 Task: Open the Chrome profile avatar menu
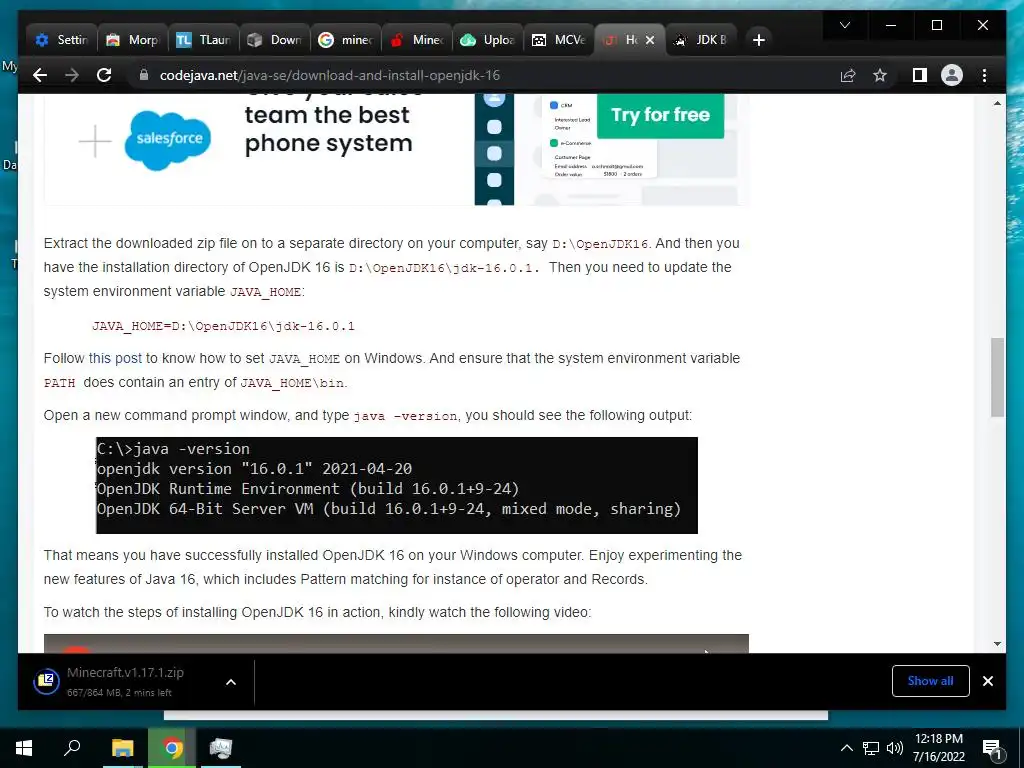tap(952, 76)
